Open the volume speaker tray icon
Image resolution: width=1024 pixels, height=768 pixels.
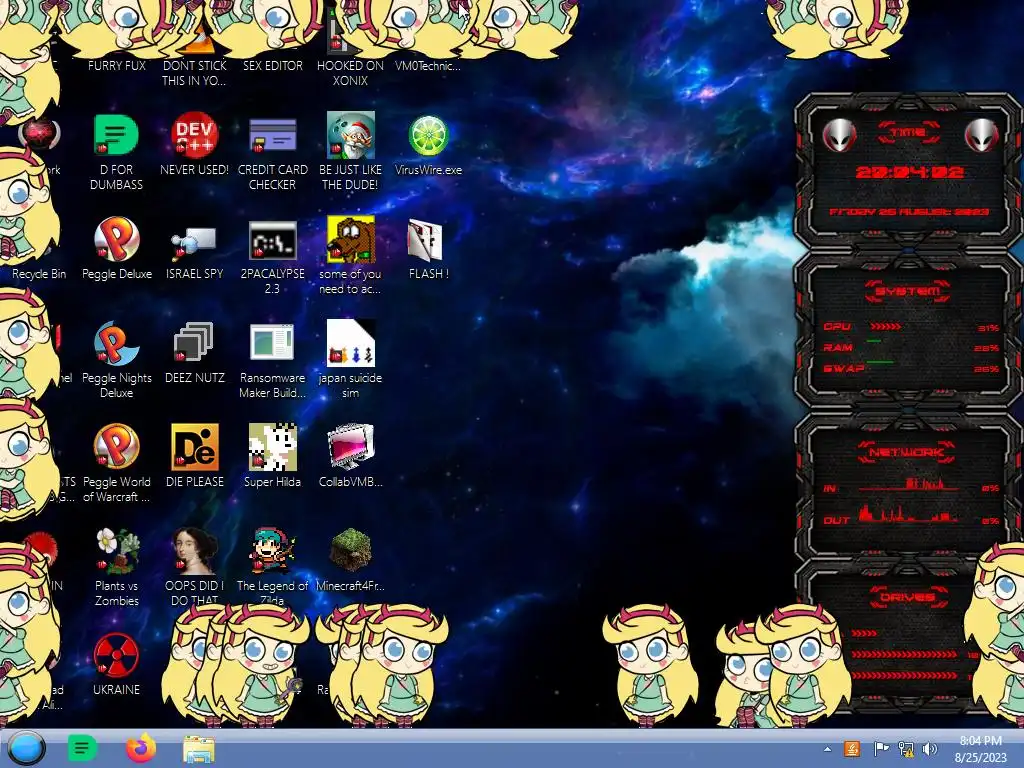(930, 749)
